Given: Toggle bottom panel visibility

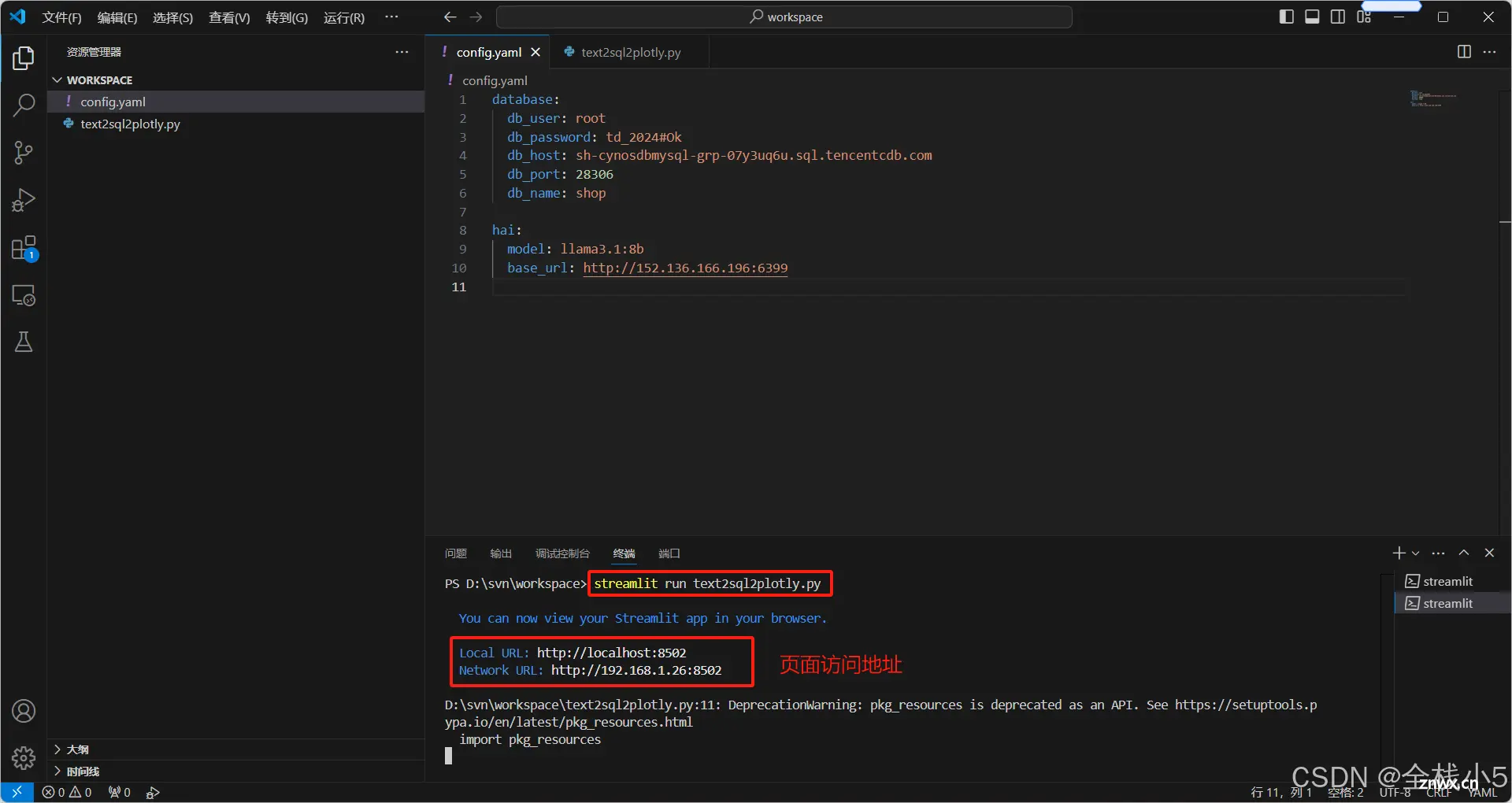Looking at the screenshot, I should pos(1312,17).
